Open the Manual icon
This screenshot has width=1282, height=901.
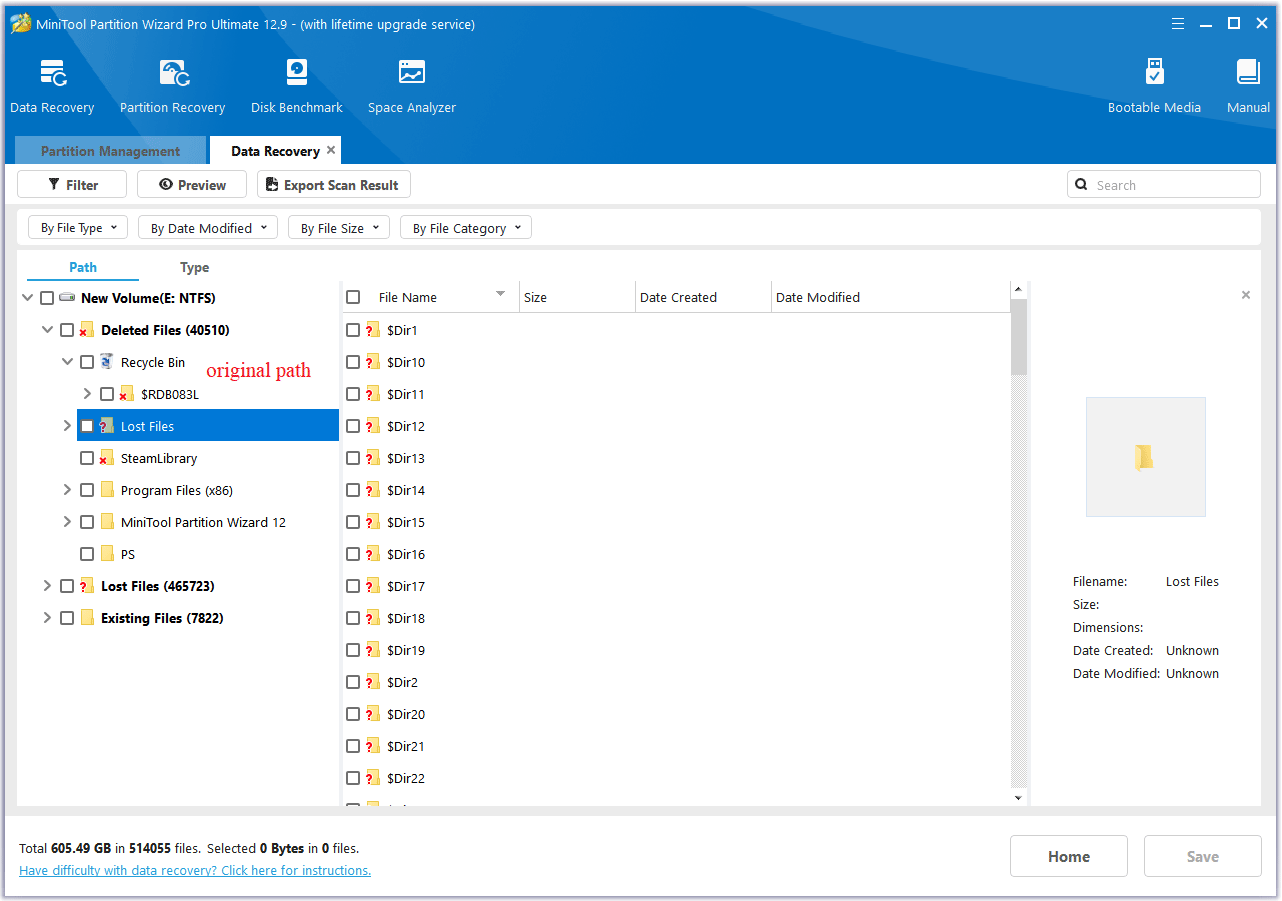pos(1248,73)
